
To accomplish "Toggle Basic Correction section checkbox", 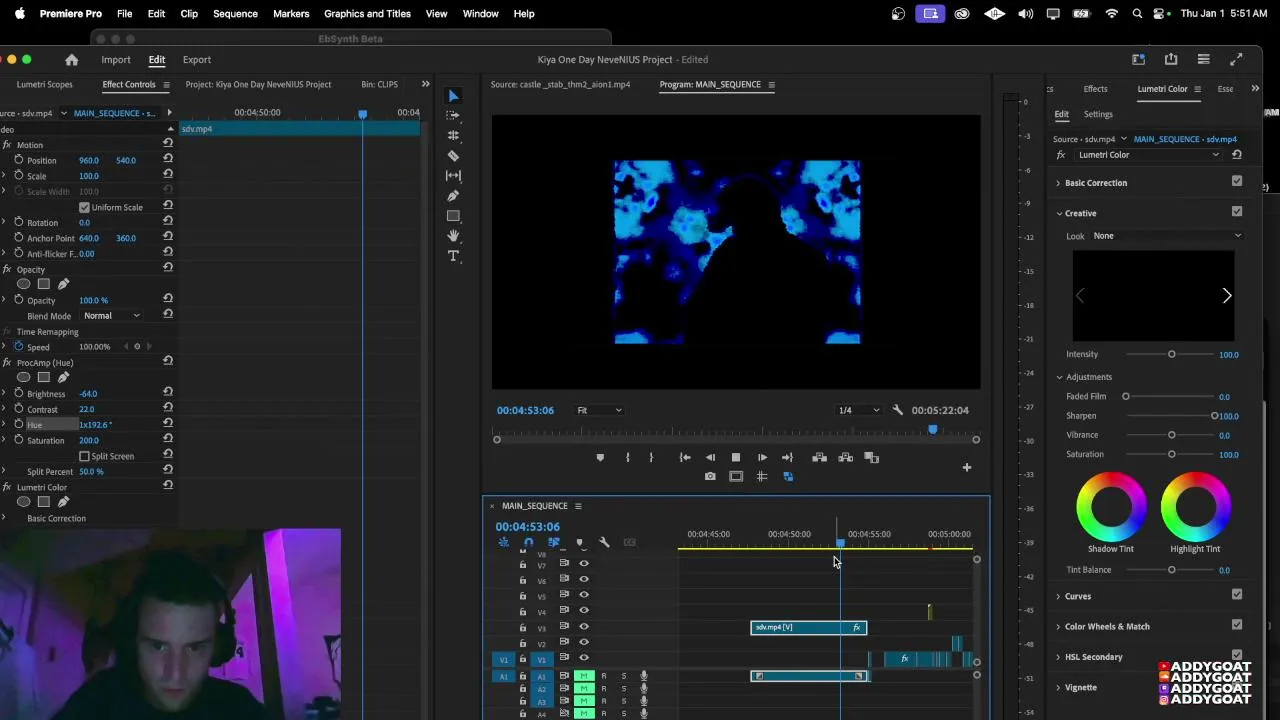I will coord(1237,182).
